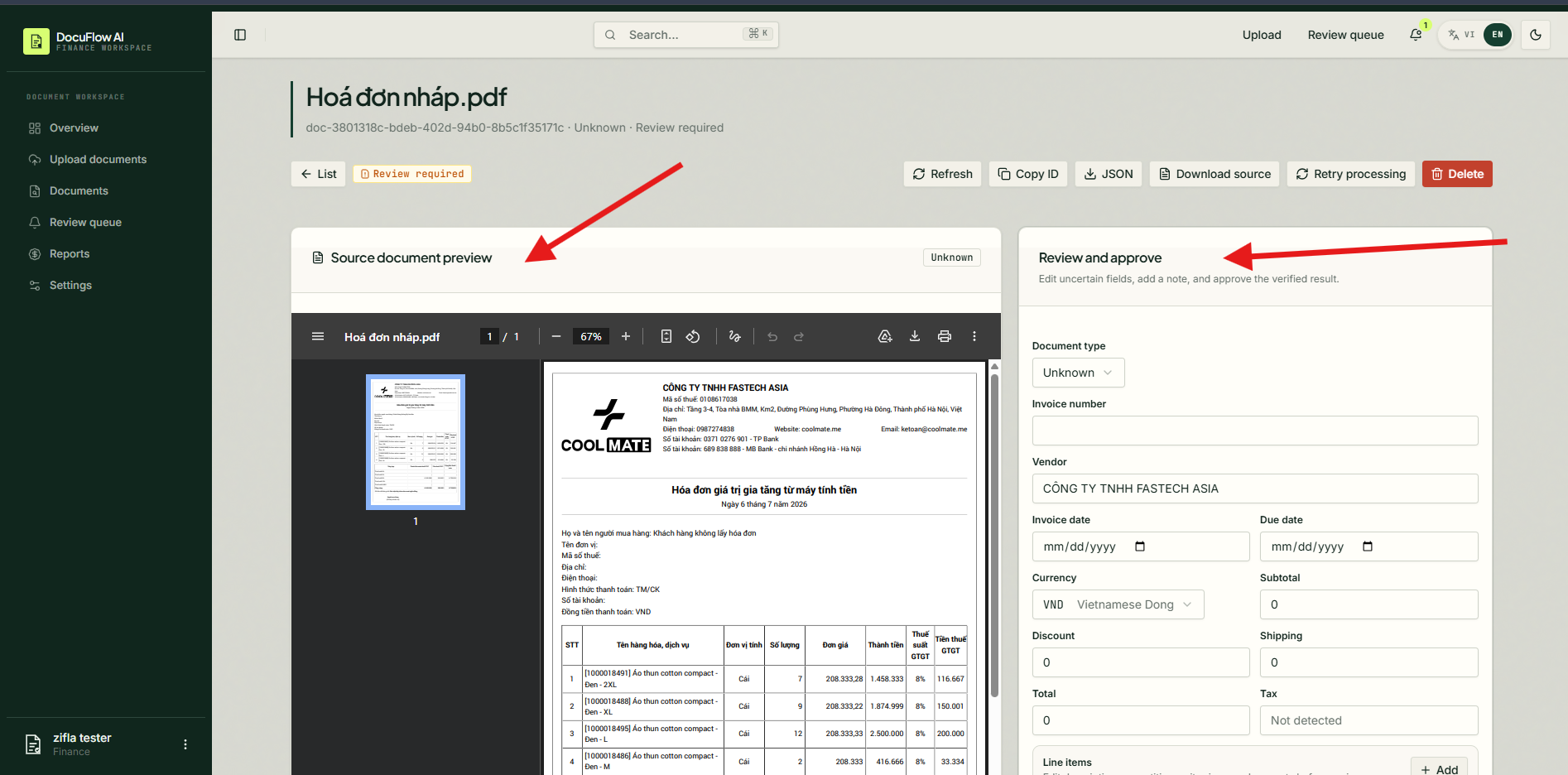Click the source document preview file icon

coord(318,258)
